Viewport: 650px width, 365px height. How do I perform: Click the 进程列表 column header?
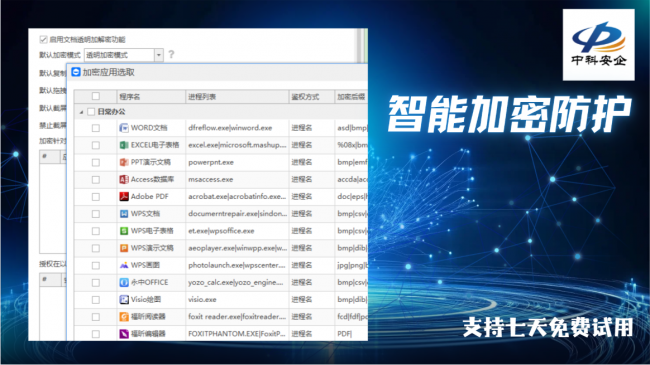coord(237,97)
